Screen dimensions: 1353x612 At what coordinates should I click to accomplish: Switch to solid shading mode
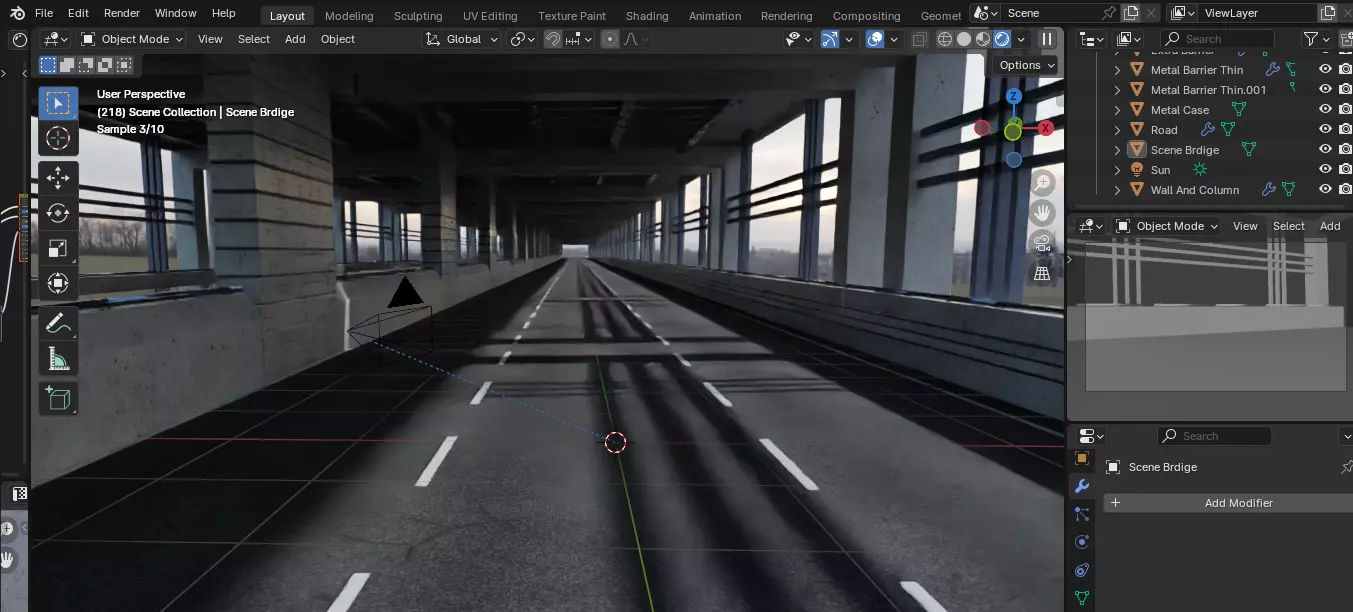[964, 39]
